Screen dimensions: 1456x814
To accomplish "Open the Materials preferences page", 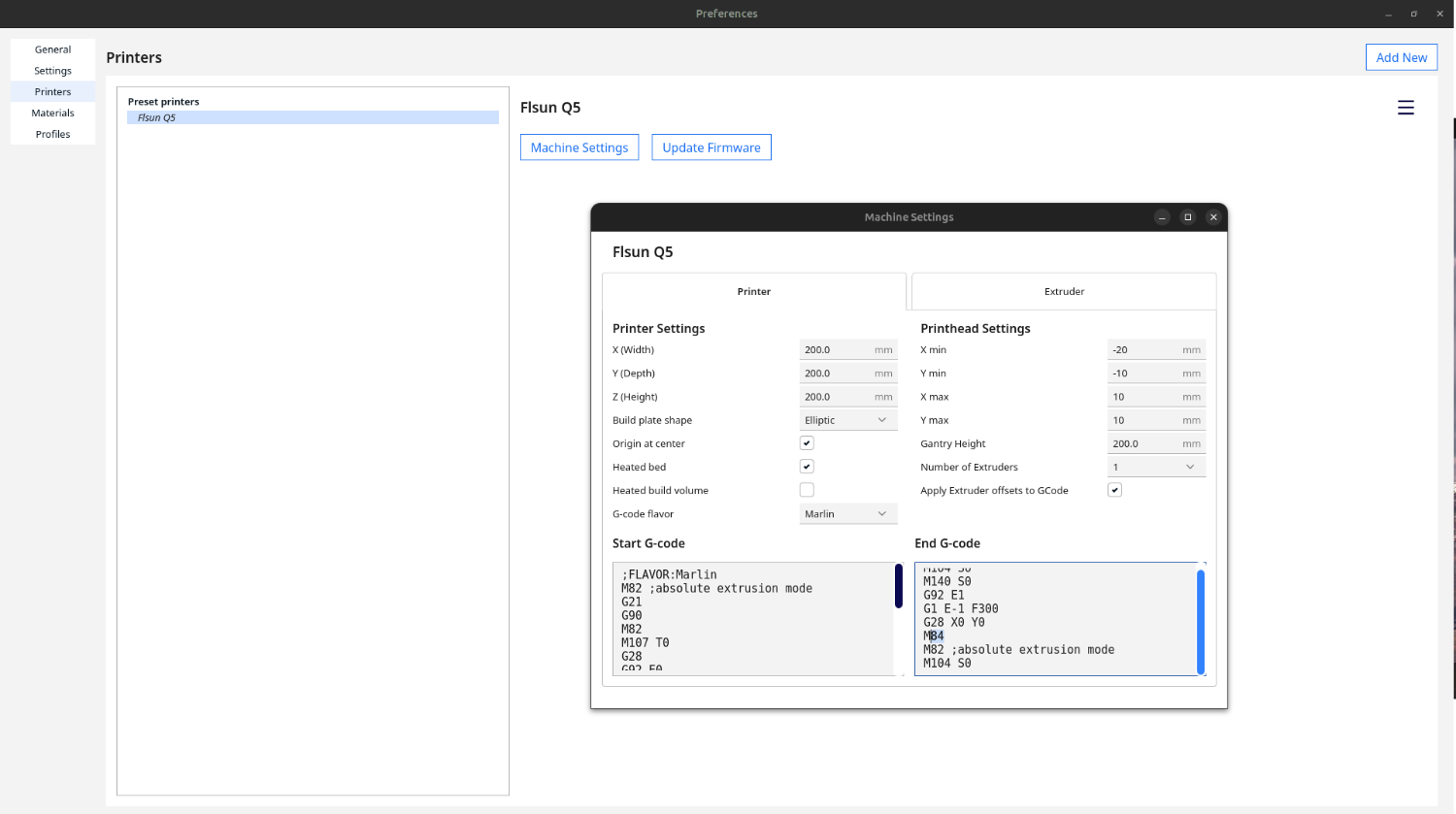I will [52, 114].
